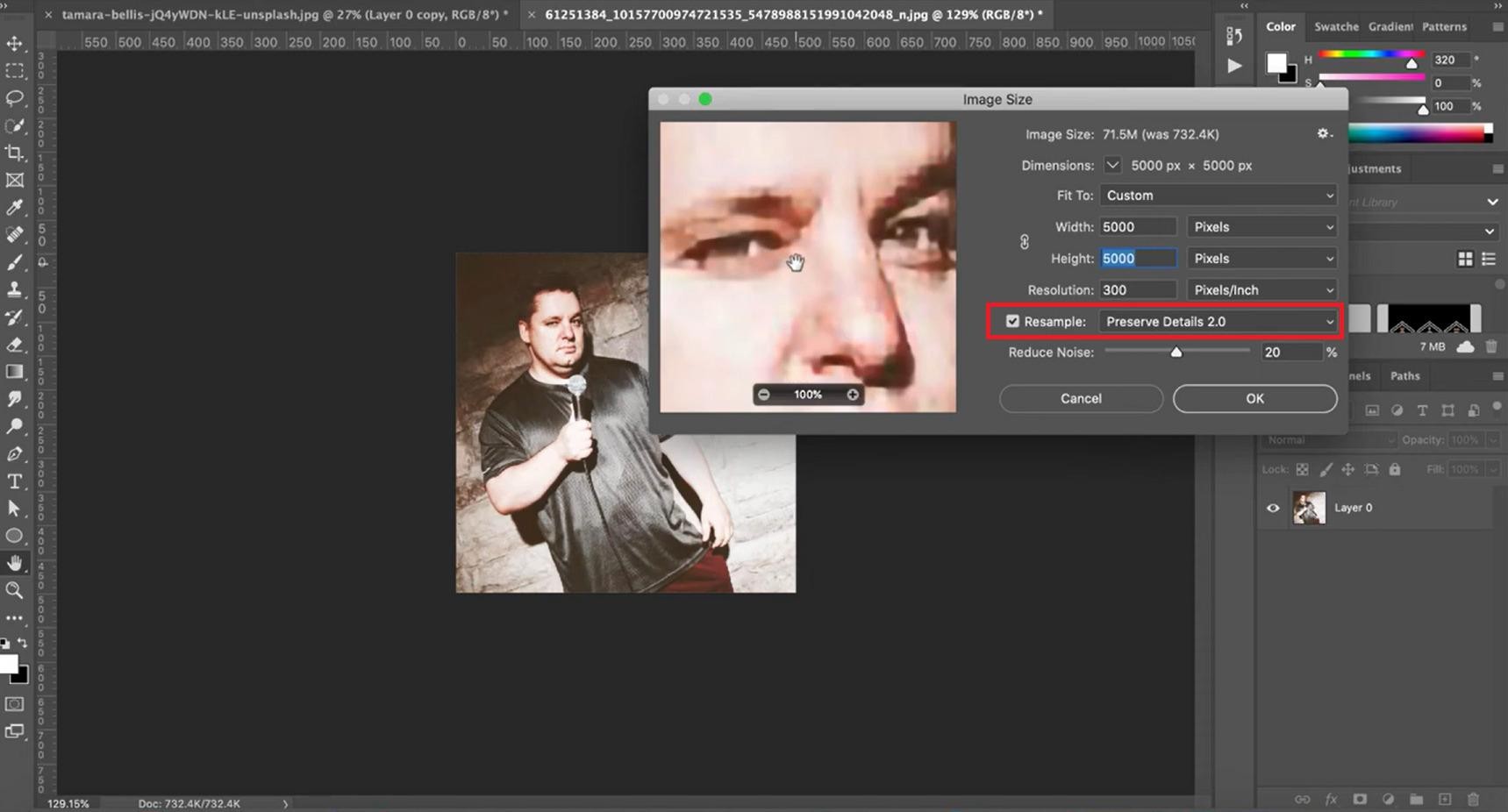Open the Fit To Custom dropdown

[1219, 196]
